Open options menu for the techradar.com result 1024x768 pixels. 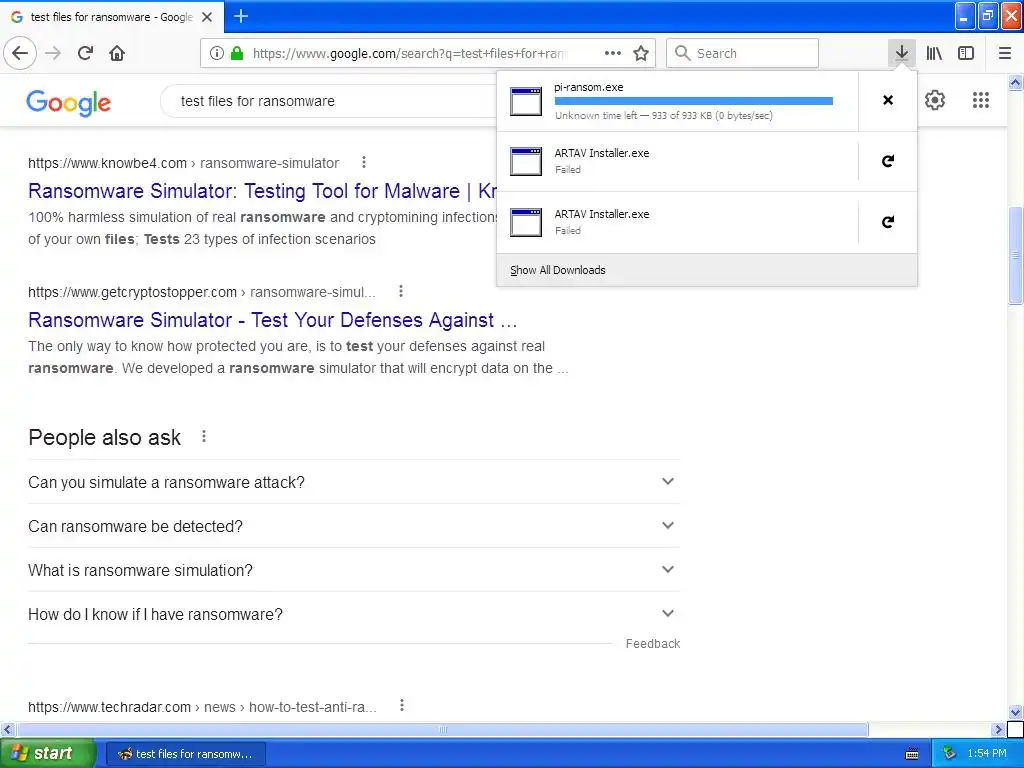point(402,705)
